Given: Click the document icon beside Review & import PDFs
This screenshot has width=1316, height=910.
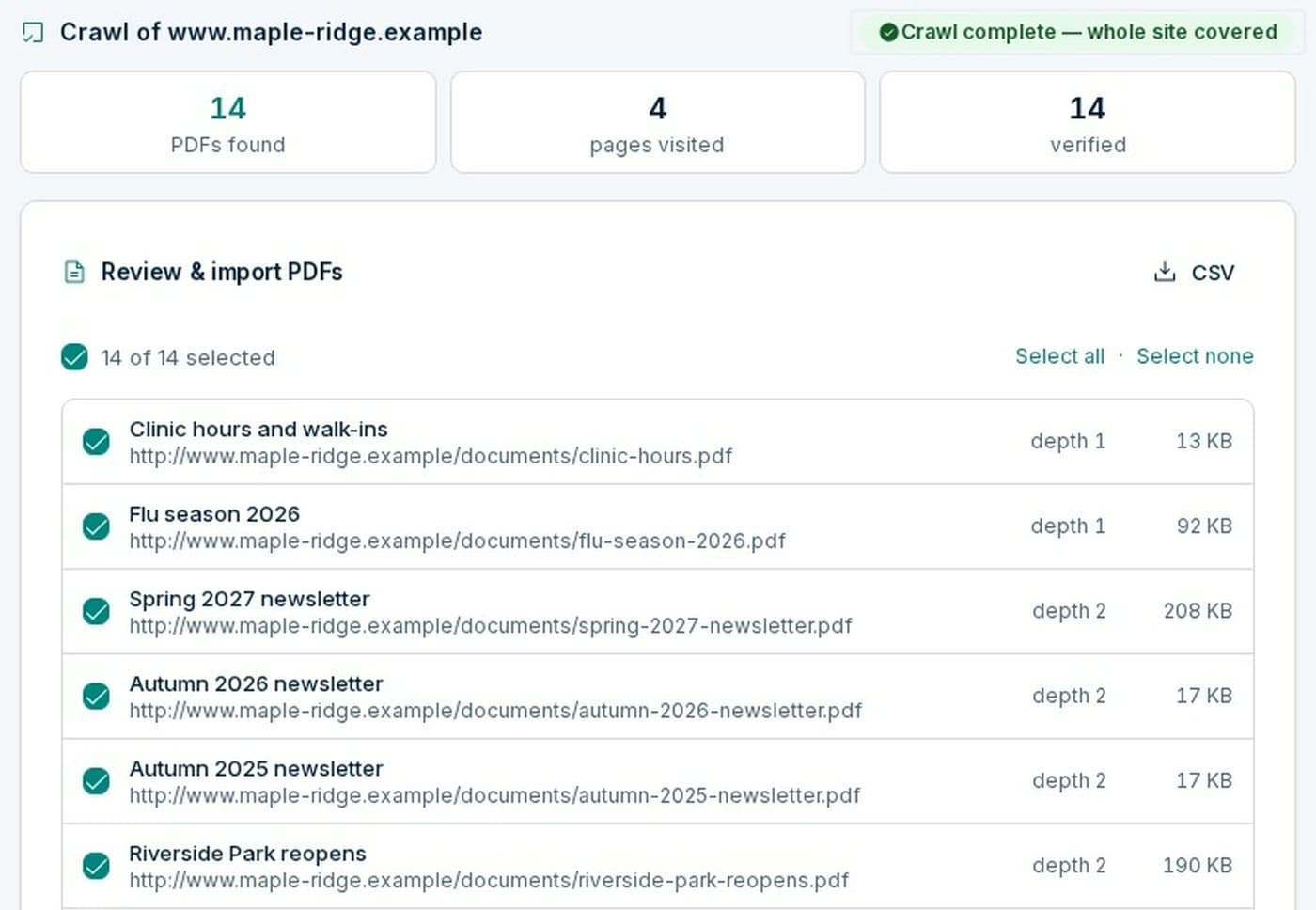Looking at the screenshot, I should click(74, 273).
